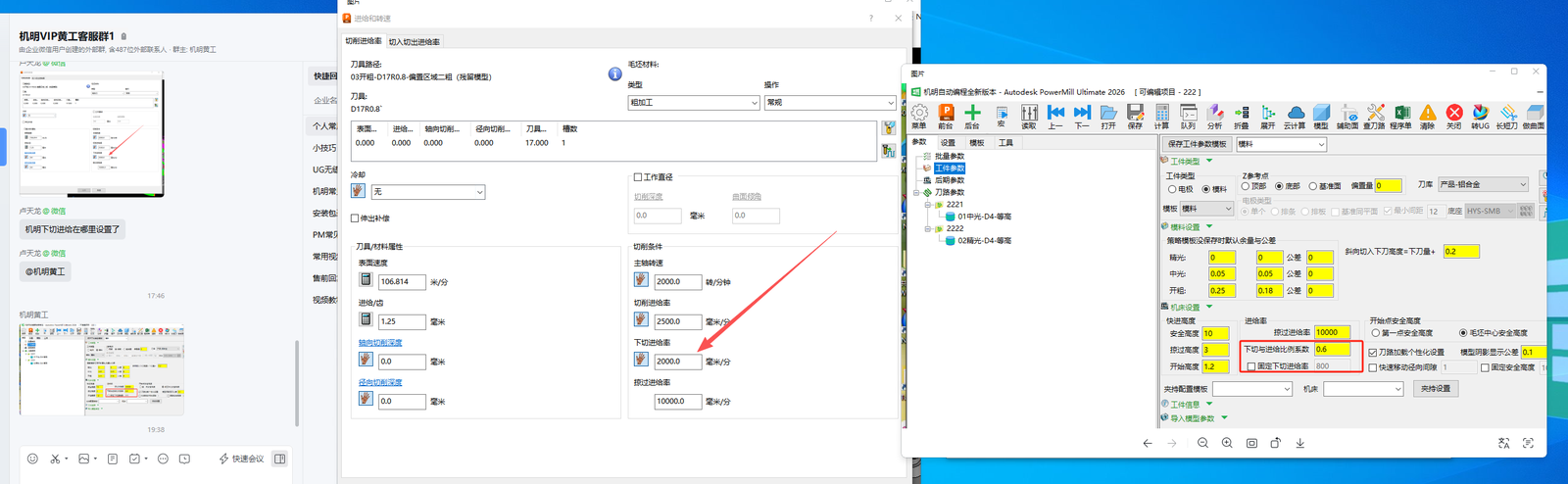Collapse the 机床设置 section triangle

(x=1209, y=307)
